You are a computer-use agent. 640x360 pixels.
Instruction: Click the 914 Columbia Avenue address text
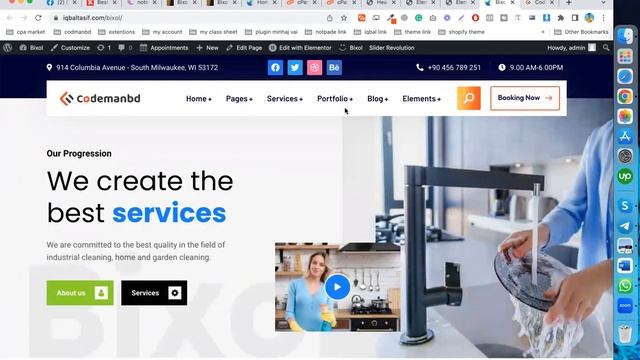point(137,67)
